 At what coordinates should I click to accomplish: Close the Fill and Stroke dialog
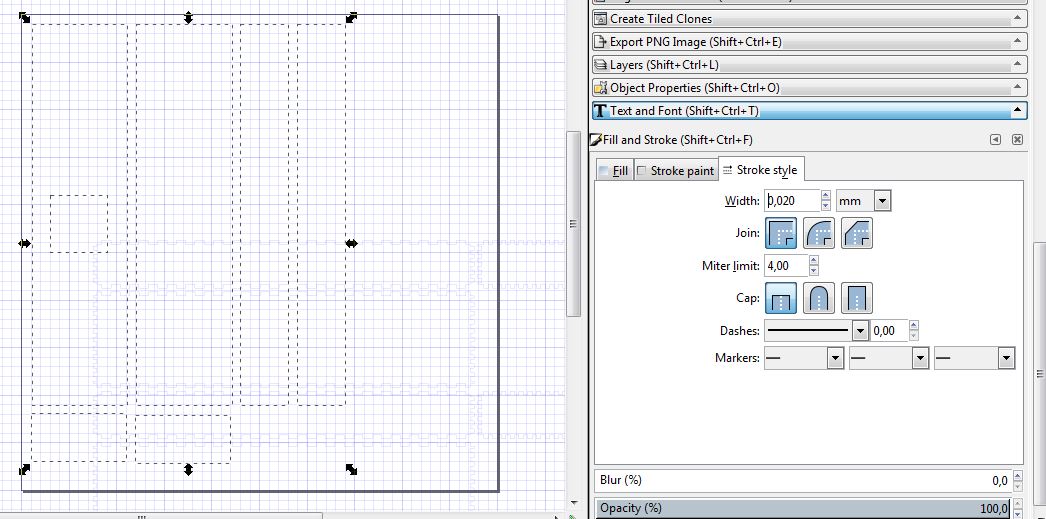pyautogui.click(x=1017, y=139)
